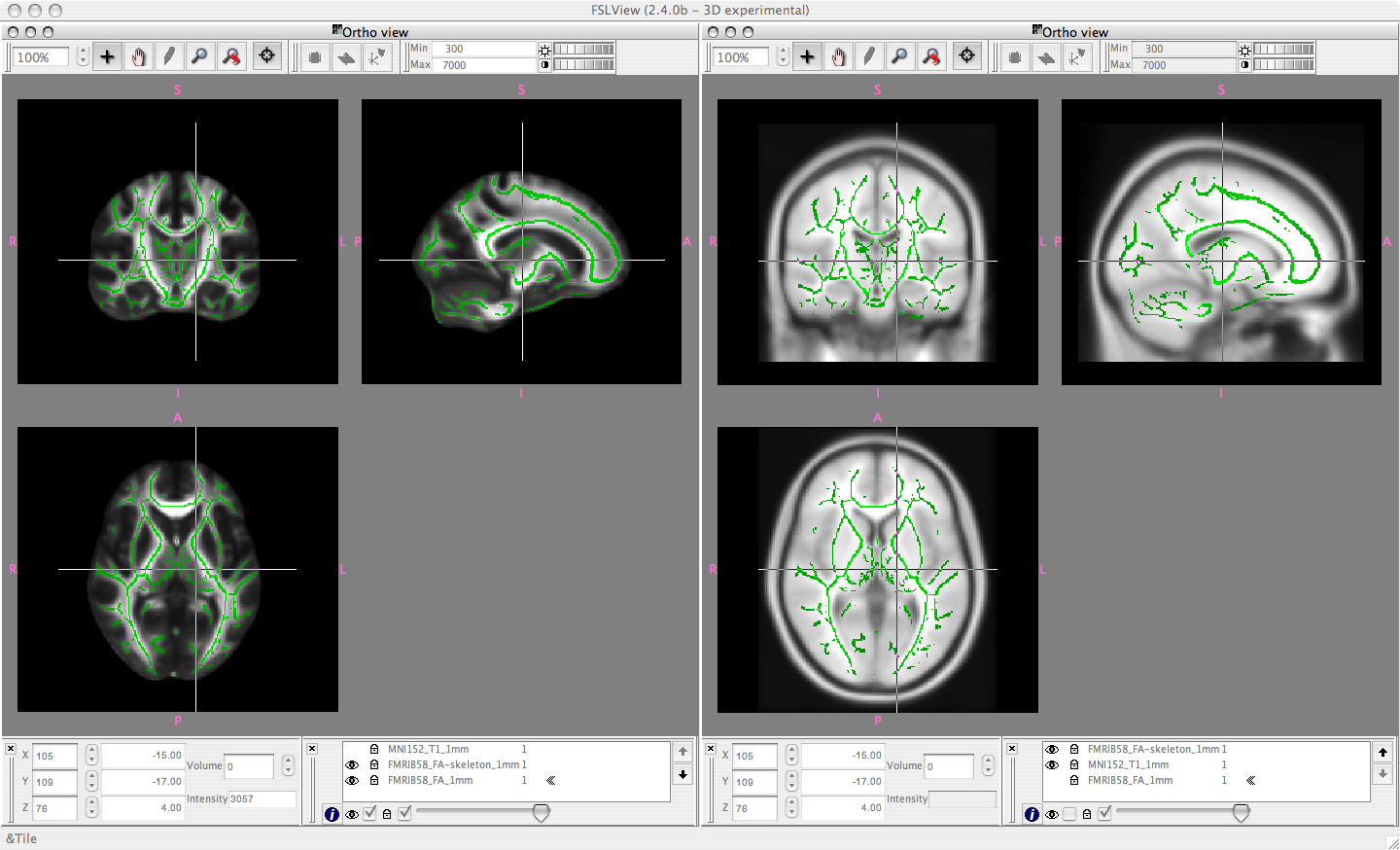This screenshot has height=850, width=1400.
Task: Adjust the opacity slider in right layer panel
Action: (x=1241, y=813)
